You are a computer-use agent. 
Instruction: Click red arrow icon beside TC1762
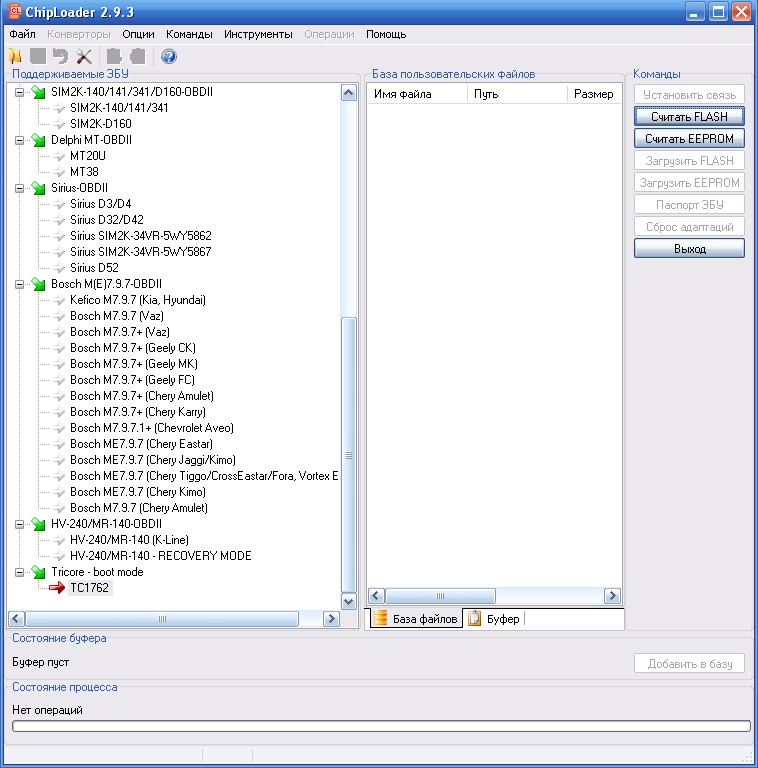tap(57, 588)
